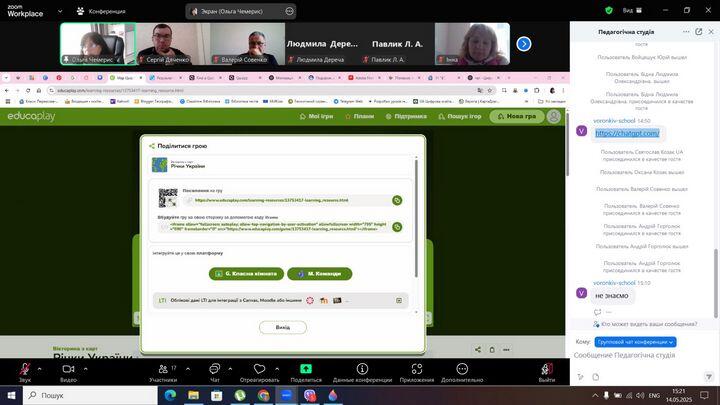Screen dimensions: 720x405
Task: Open the chatgpt.com link in chat
Action: click(627, 133)
